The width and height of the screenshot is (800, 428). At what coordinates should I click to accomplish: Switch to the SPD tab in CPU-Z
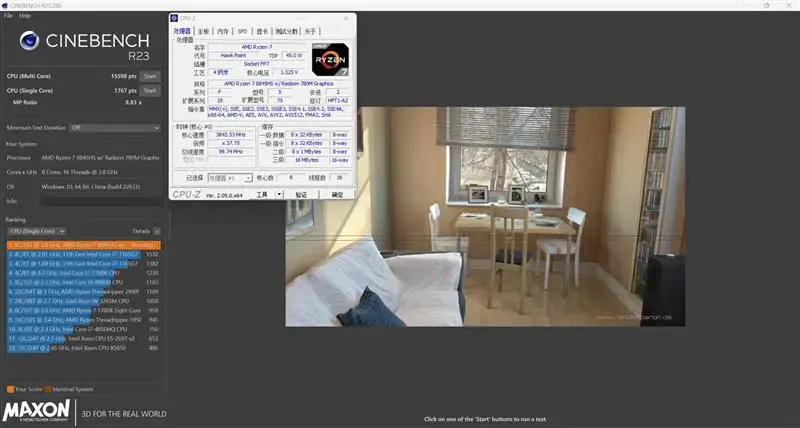pyautogui.click(x=242, y=32)
